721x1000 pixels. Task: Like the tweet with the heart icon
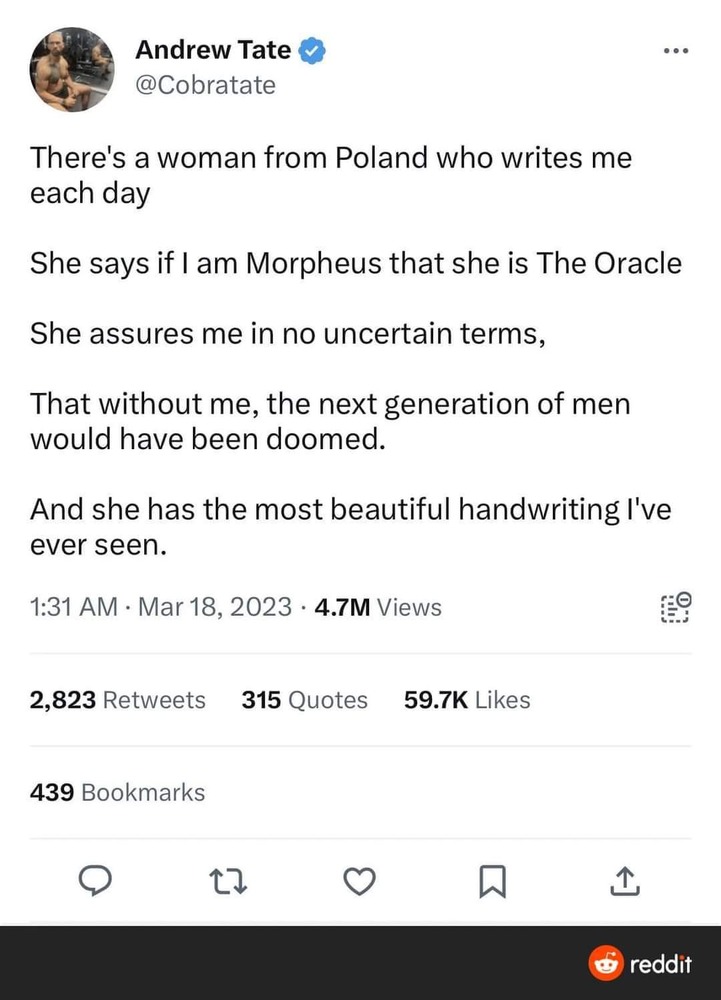click(359, 880)
